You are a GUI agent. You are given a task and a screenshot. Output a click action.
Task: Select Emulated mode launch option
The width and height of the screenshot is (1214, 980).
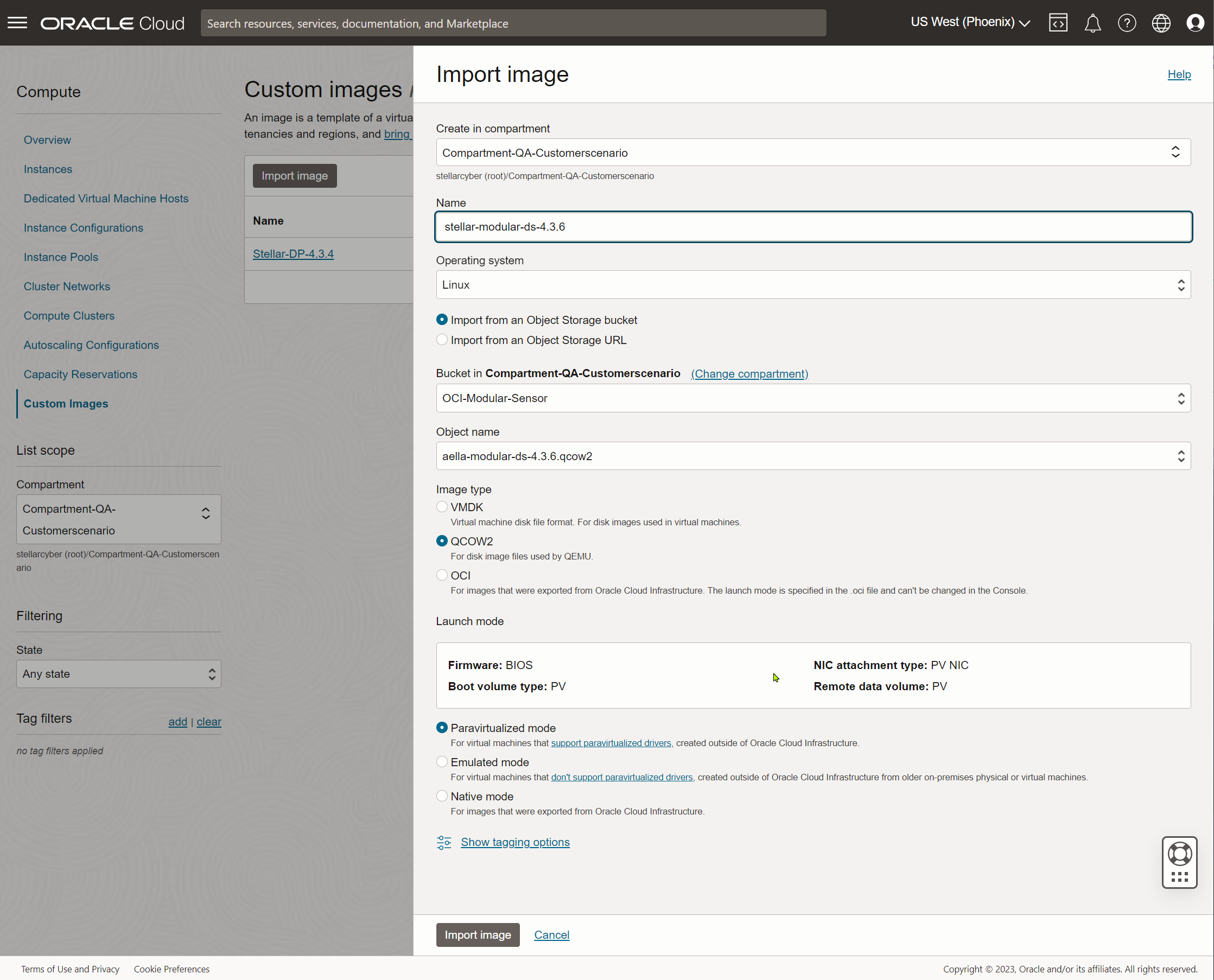tap(442, 762)
